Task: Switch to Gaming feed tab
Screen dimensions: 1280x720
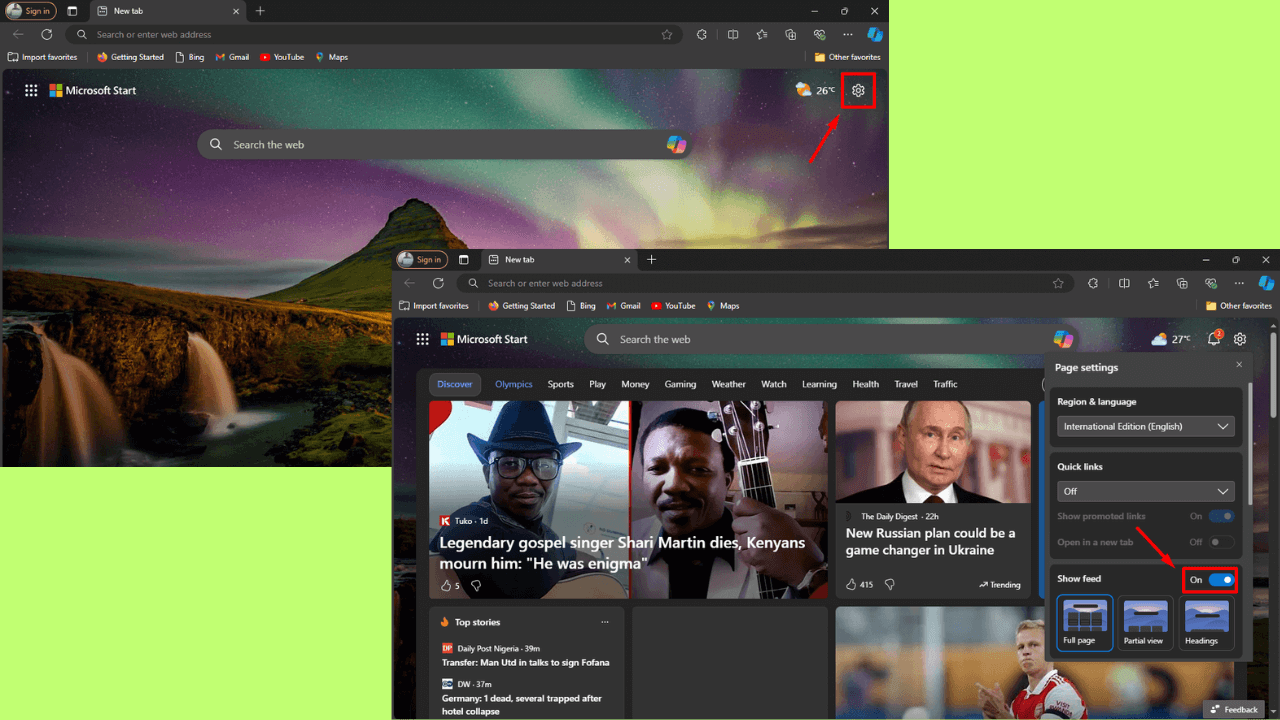Action: pyautogui.click(x=680, y=384)
